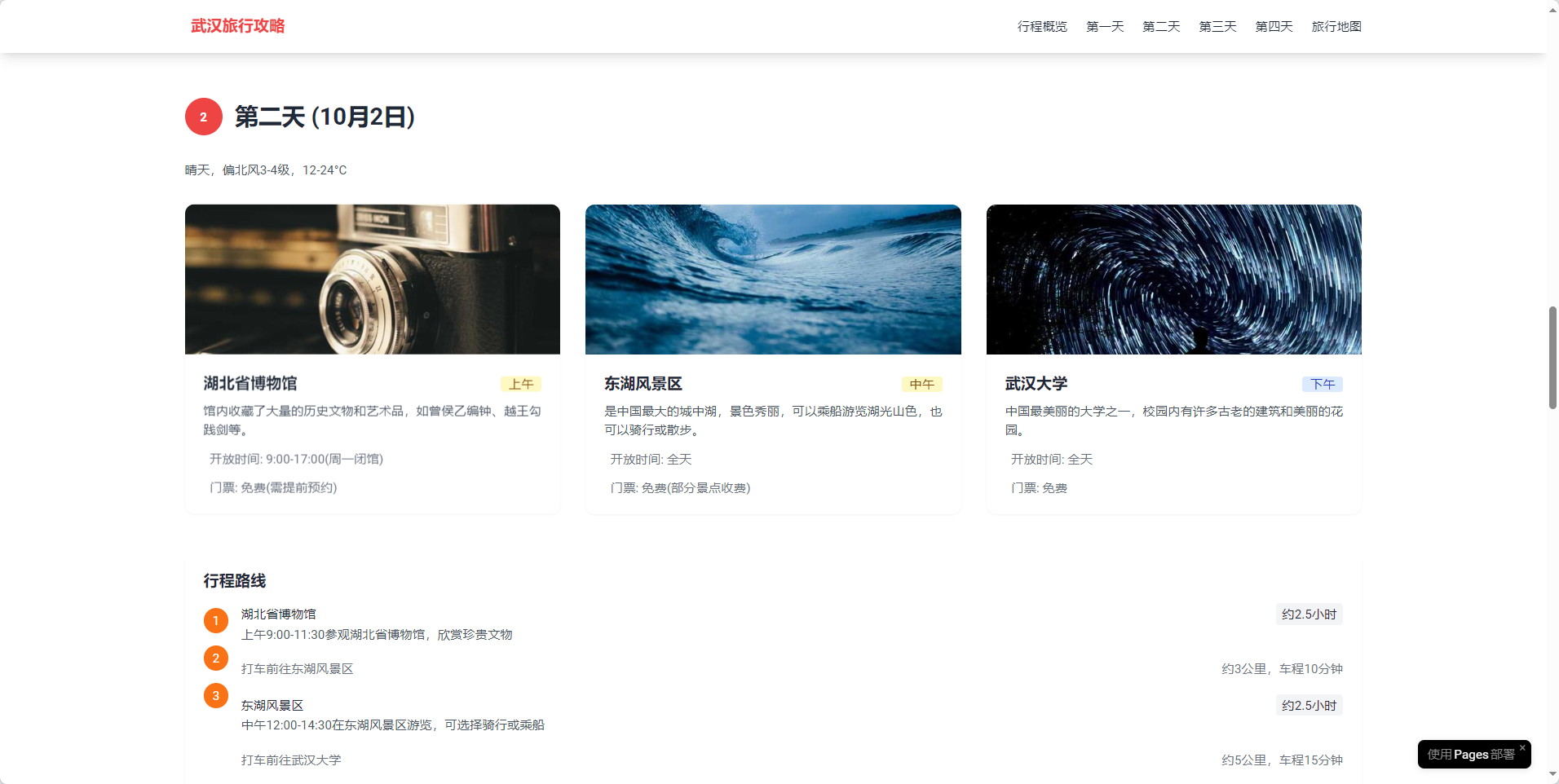Click 开放时间: 9:00-17:00(周一闭馆) line
Image resolution: width=1559 pixels, height=784 pixels.
coord(296,459)
